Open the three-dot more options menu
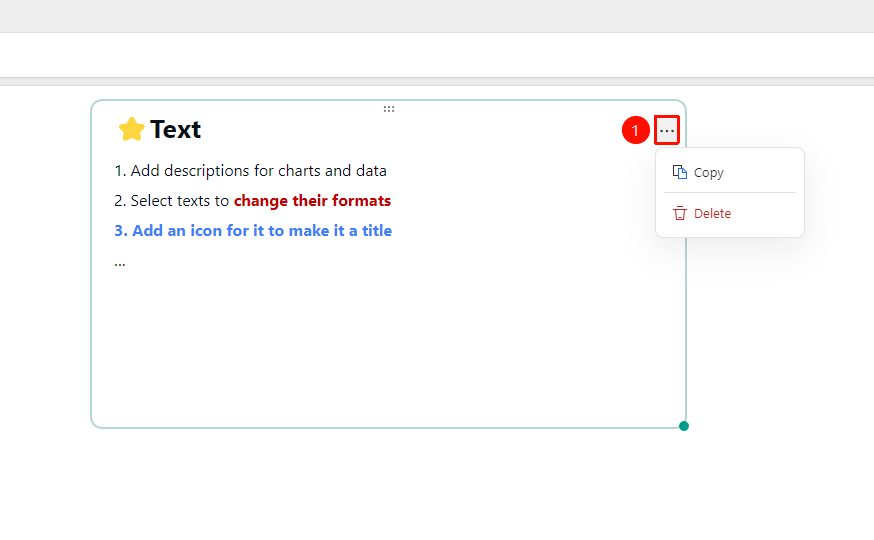 click(x=667, y=130)
